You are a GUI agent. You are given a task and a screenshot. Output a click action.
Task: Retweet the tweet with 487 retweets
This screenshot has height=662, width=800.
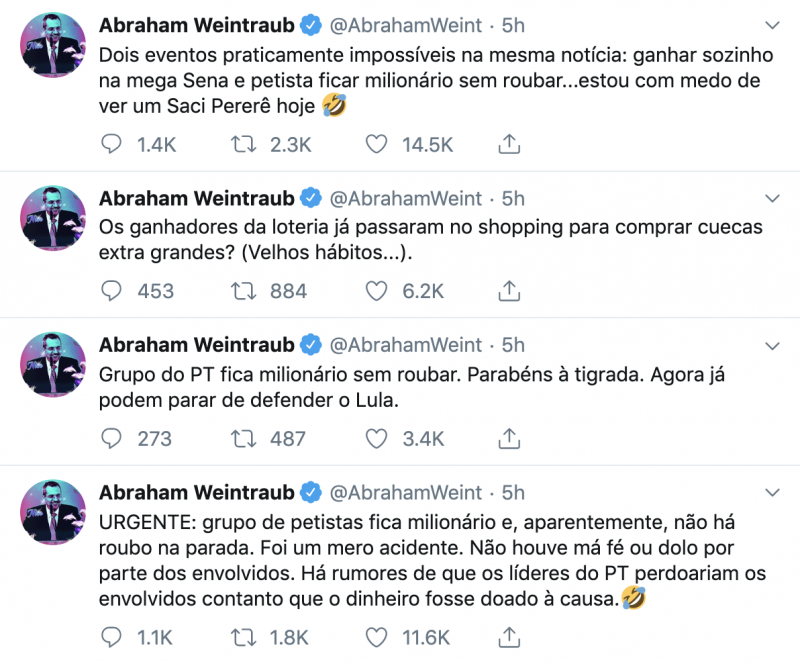click(x=240, y=438)
